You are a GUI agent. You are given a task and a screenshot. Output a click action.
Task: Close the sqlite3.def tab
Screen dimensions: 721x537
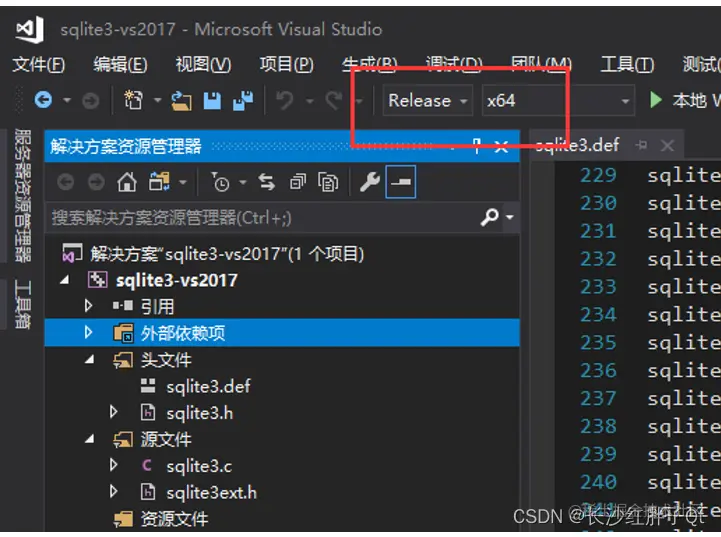click(x=667, y=146)
